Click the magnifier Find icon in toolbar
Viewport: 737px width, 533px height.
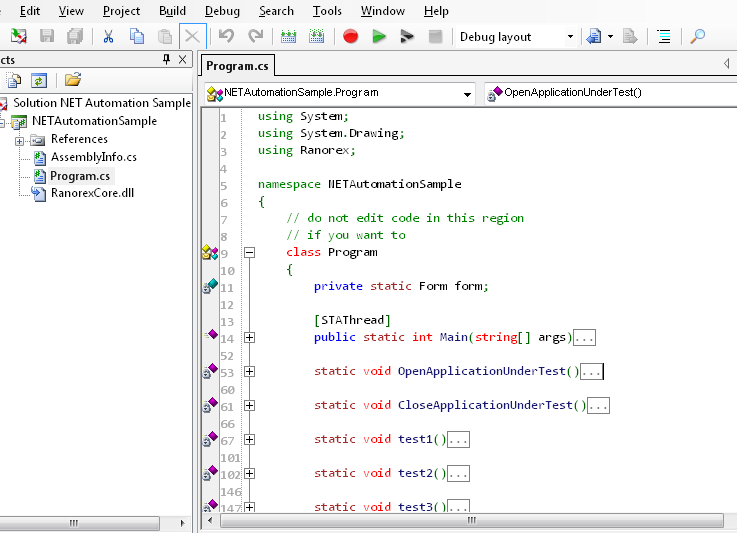pos(697,37)
